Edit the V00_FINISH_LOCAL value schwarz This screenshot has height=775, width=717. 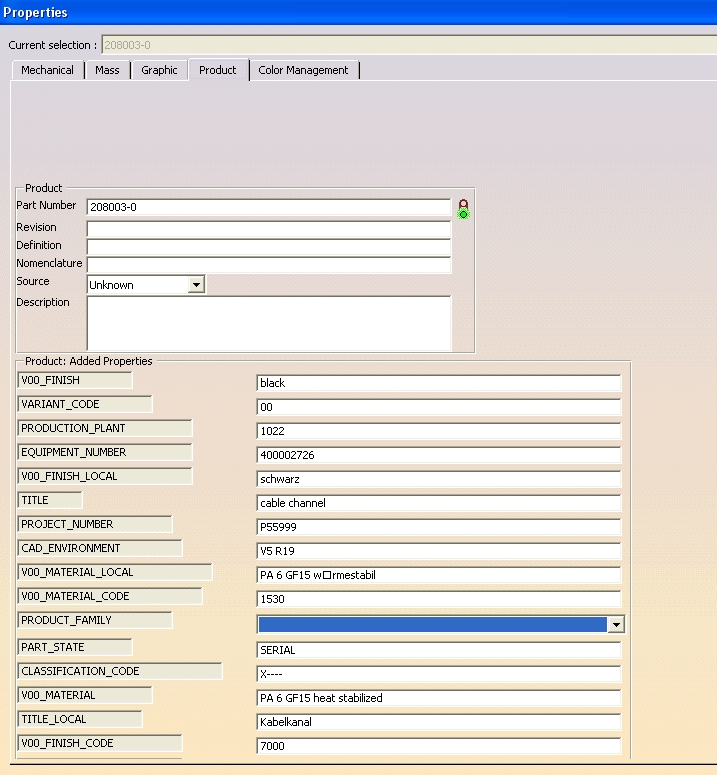coord(439,479)
